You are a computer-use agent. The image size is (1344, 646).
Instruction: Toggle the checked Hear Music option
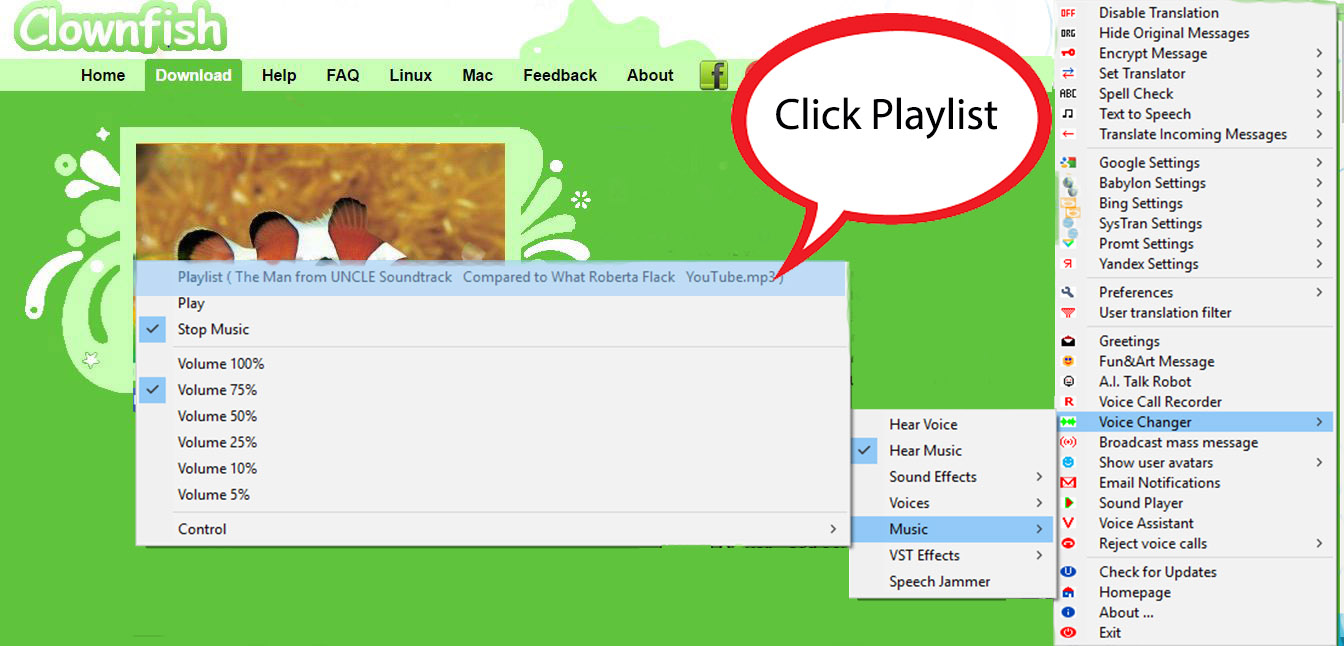coord(951,451)
